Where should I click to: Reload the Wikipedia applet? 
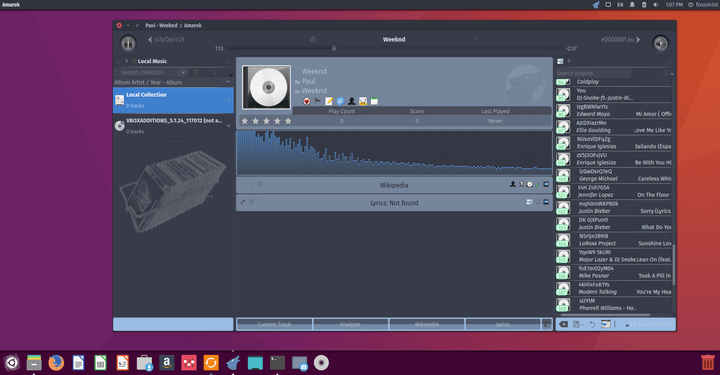259,185
